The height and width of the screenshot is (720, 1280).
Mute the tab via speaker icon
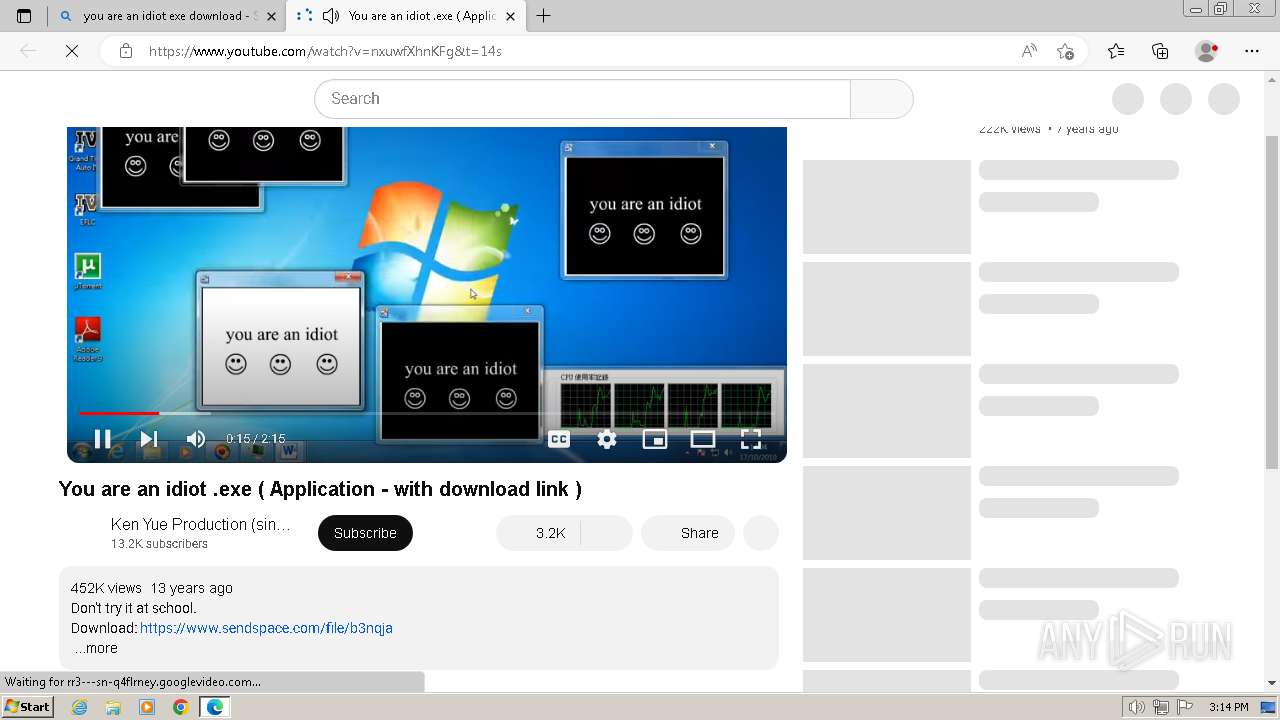tap(331, 16)
